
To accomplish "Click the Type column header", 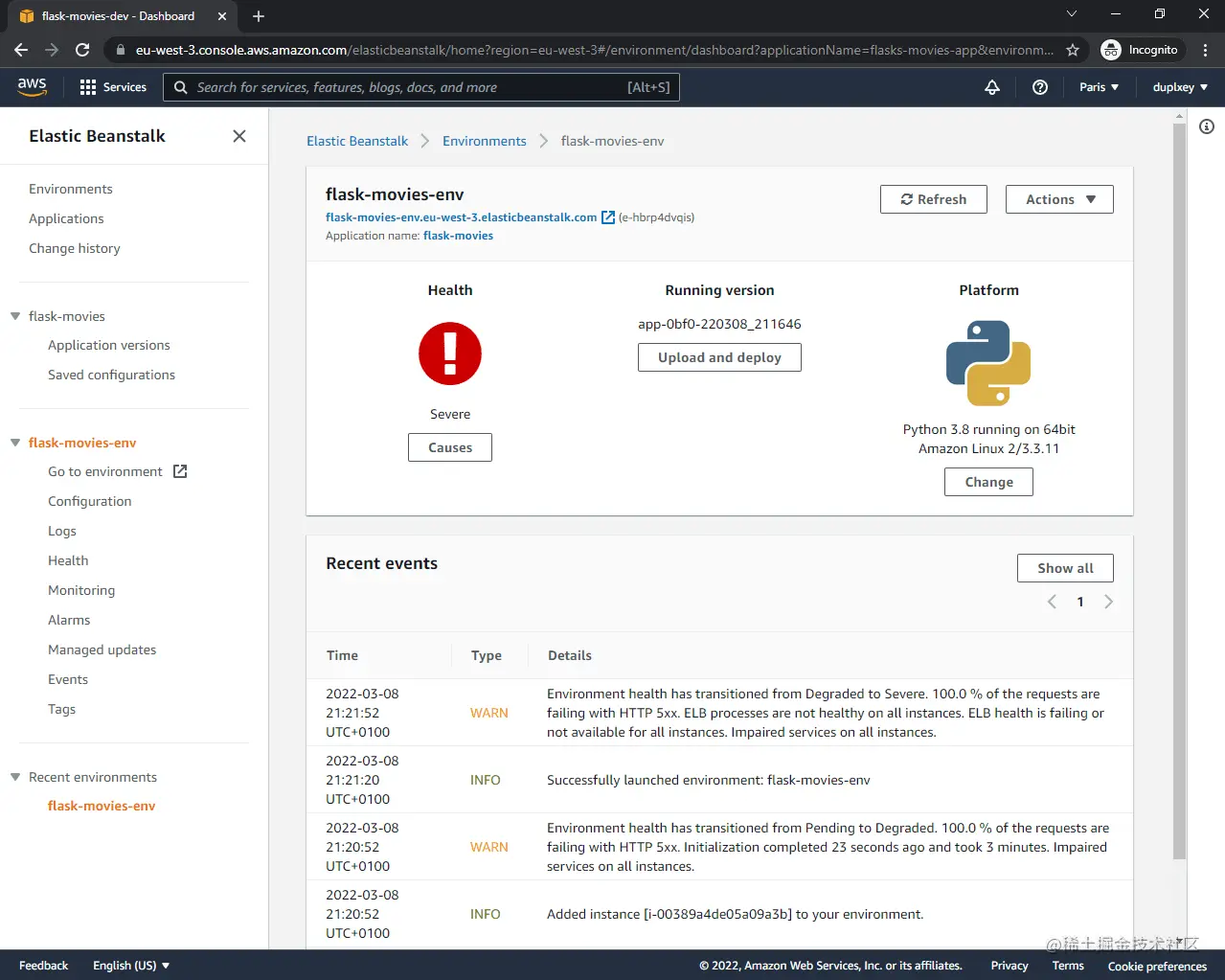I will pyautogui.click(x=487, y=655).
